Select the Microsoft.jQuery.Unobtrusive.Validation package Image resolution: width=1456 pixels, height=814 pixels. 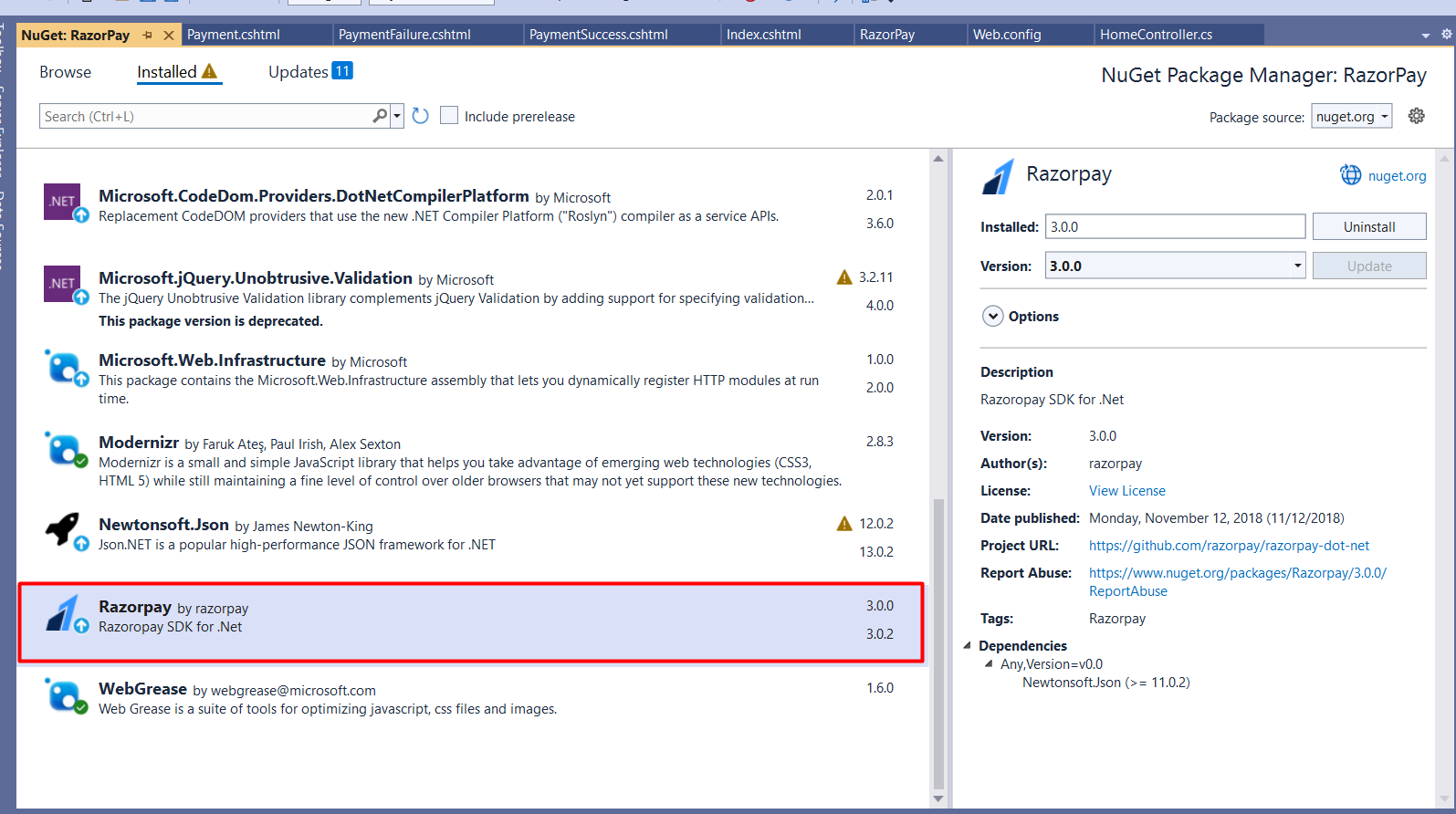coord(473,297)
